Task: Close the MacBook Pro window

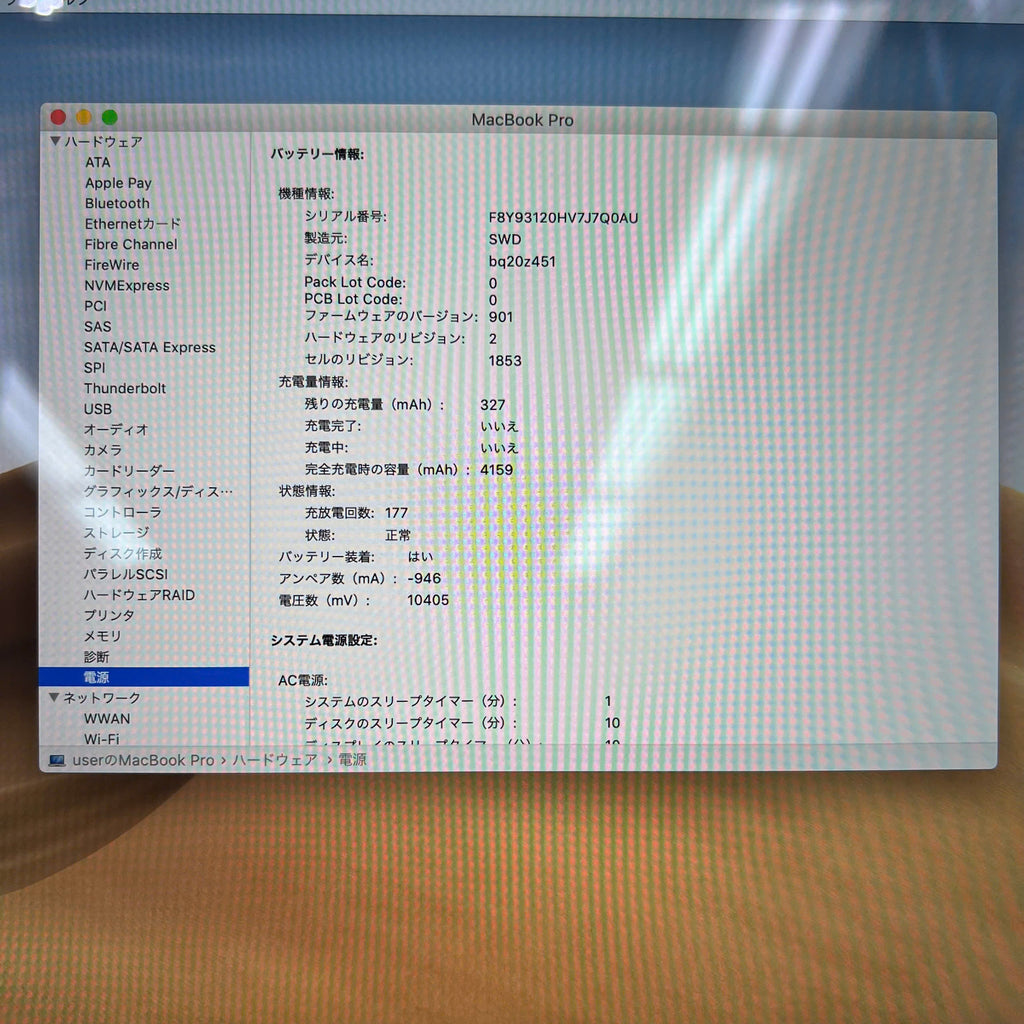Action: (x=58, y=117)
